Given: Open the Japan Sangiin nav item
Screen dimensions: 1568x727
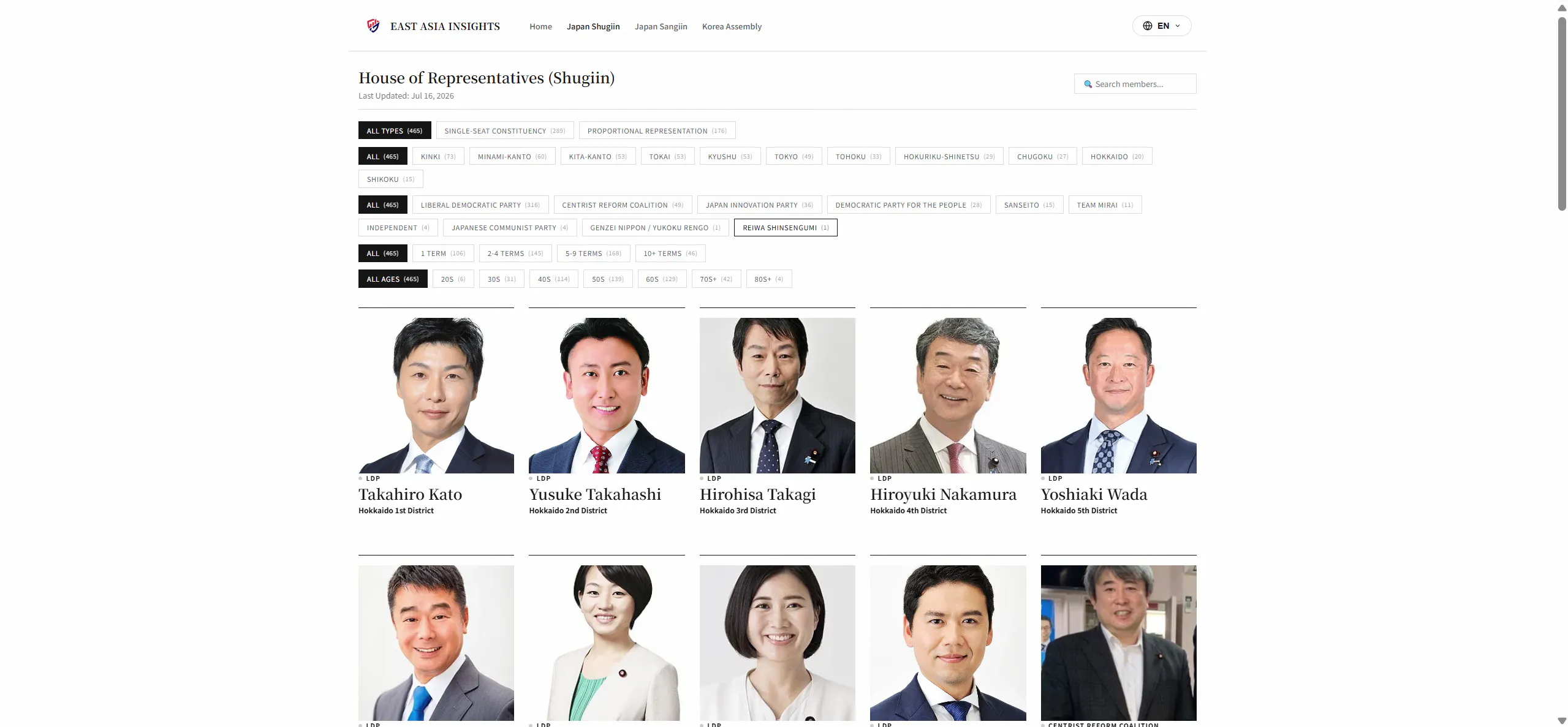Looking at the screenshot, I should (661, 26).
